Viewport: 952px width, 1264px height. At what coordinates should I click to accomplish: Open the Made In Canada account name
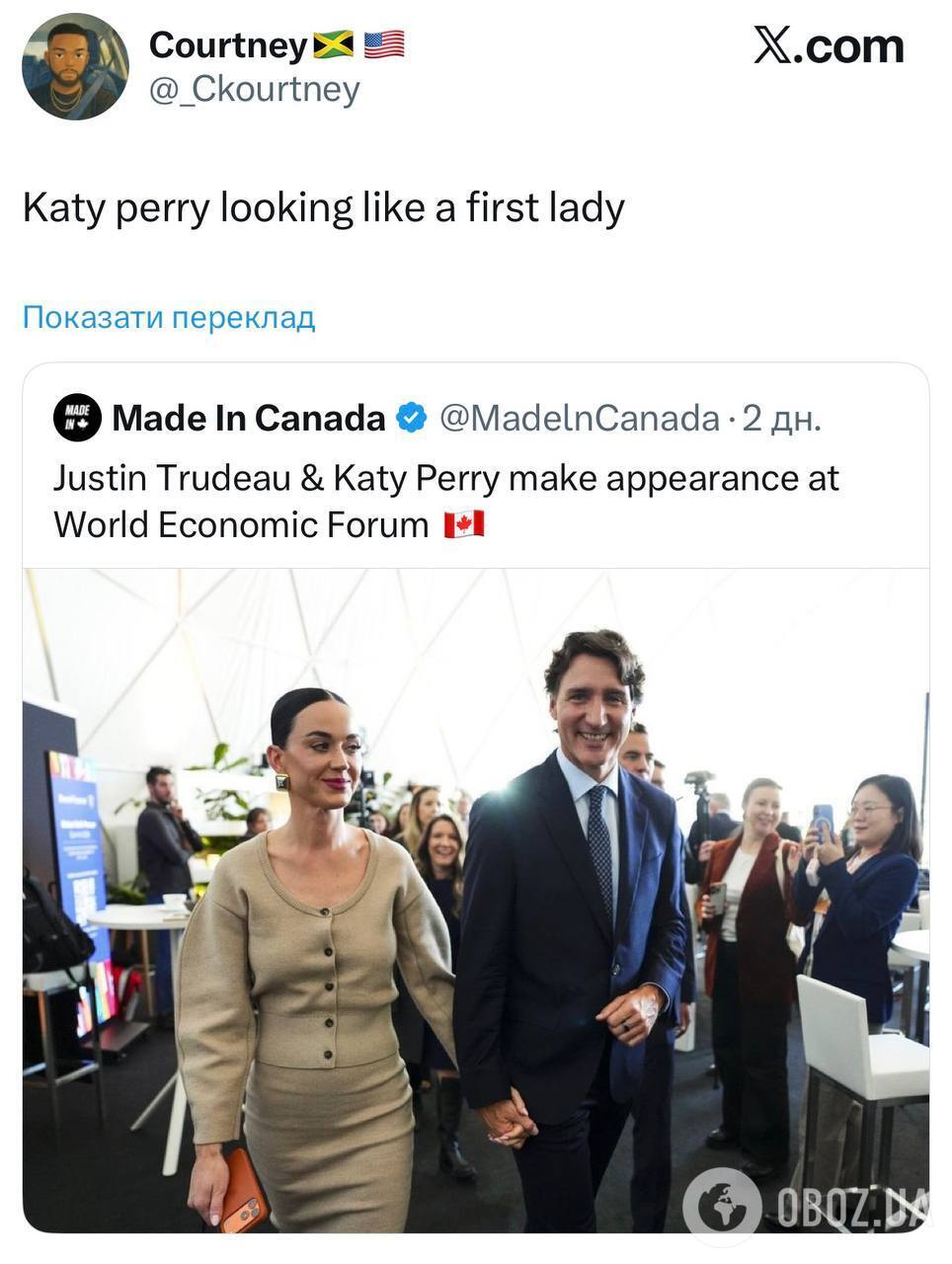[x=249, y=418]
